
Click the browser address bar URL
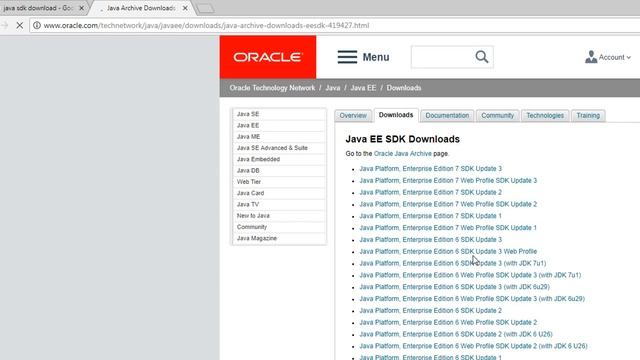point(206,25)
